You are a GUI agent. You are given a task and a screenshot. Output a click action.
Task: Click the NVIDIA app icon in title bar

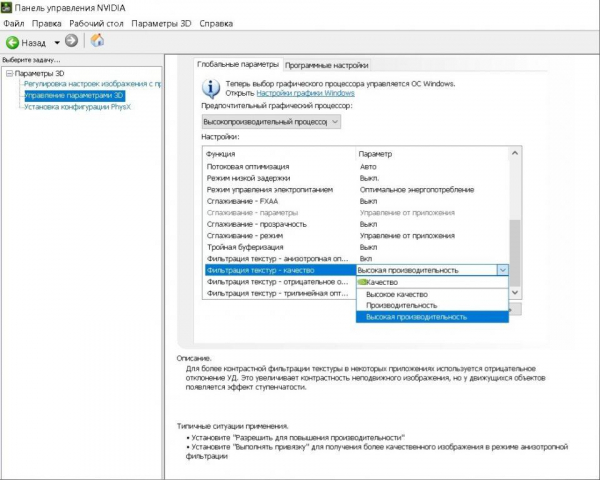click(6, 7)
